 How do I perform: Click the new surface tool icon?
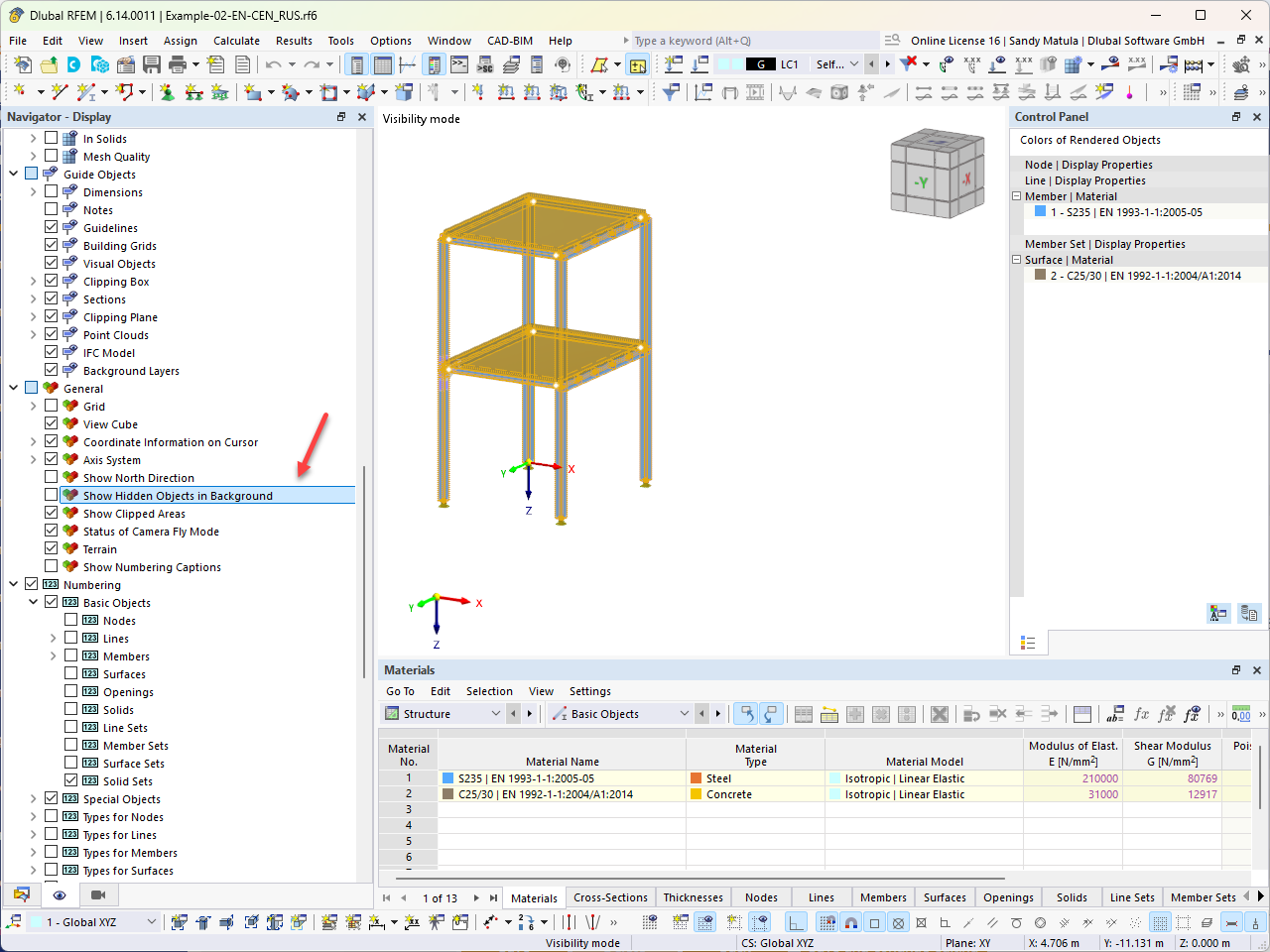[253, 92]
